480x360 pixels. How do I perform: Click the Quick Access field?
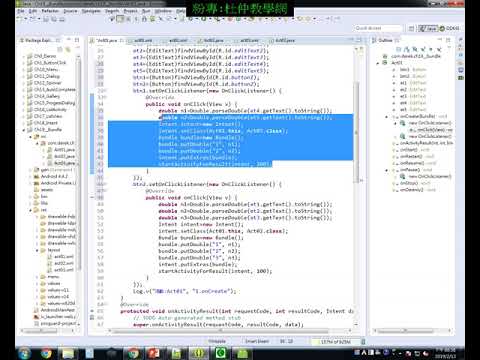click(x=379, y=28)
